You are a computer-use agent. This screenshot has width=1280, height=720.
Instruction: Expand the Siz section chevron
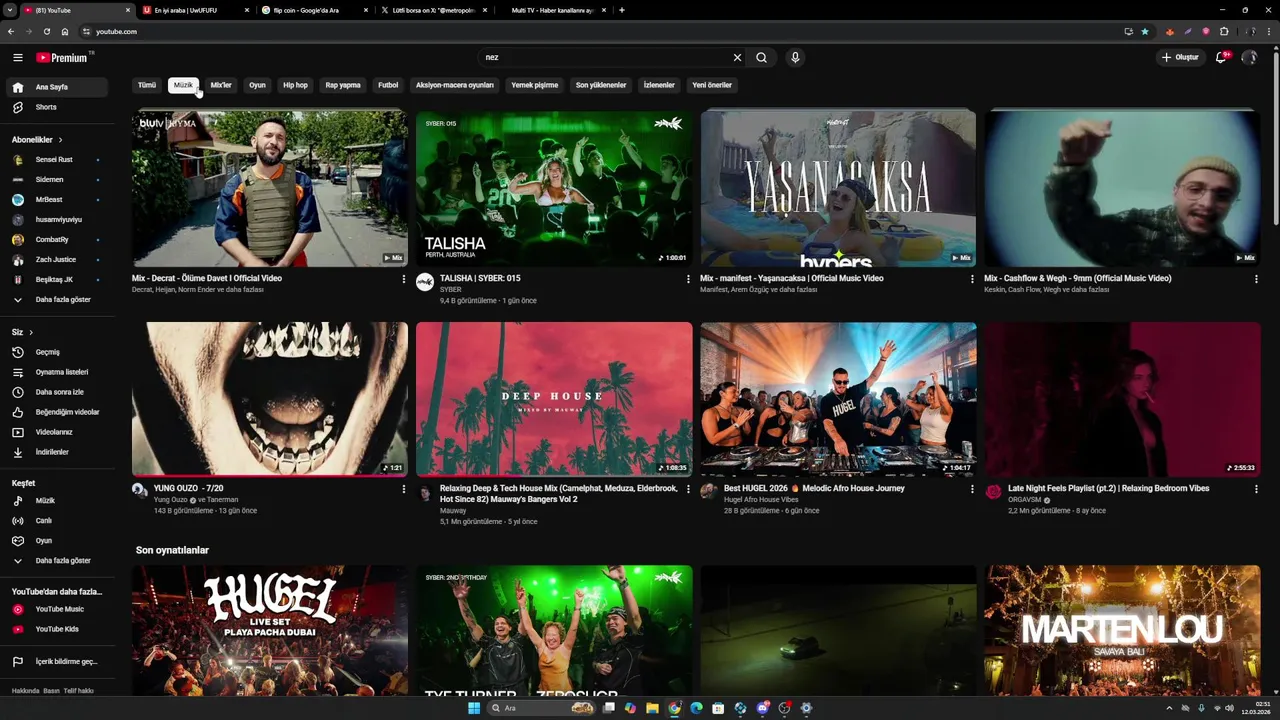31,332
